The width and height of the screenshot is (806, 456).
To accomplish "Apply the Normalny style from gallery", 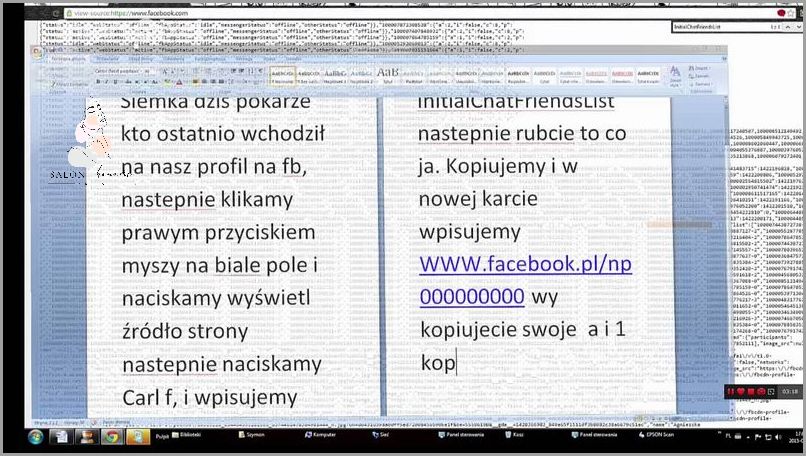I will 283,76.
